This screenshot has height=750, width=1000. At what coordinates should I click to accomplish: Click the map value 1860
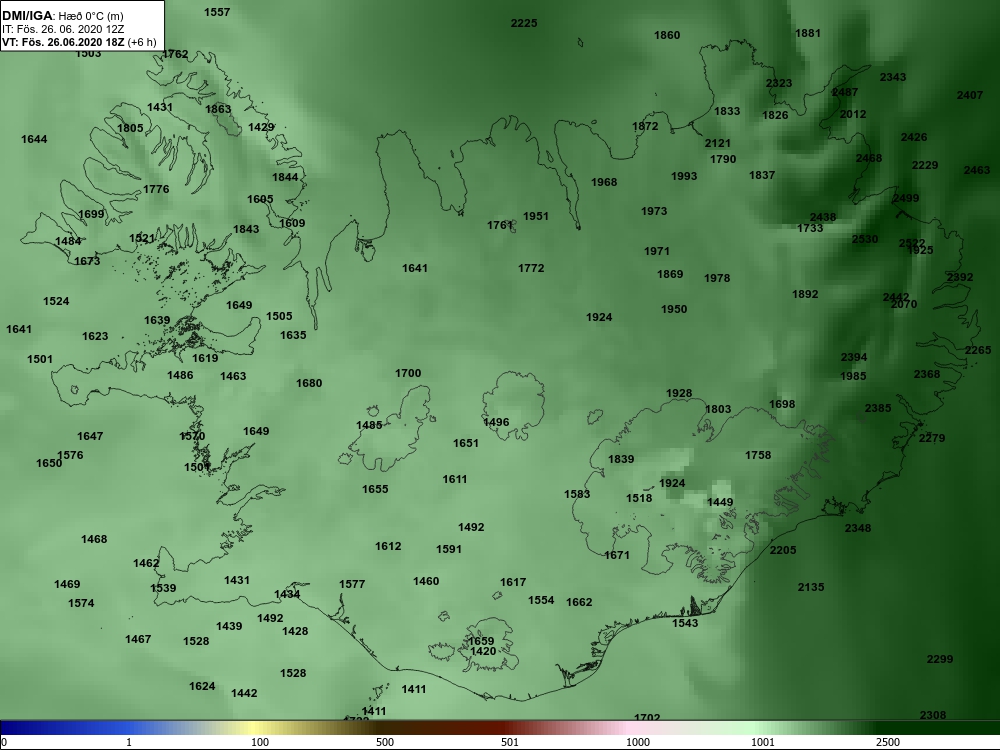[667, 35]
